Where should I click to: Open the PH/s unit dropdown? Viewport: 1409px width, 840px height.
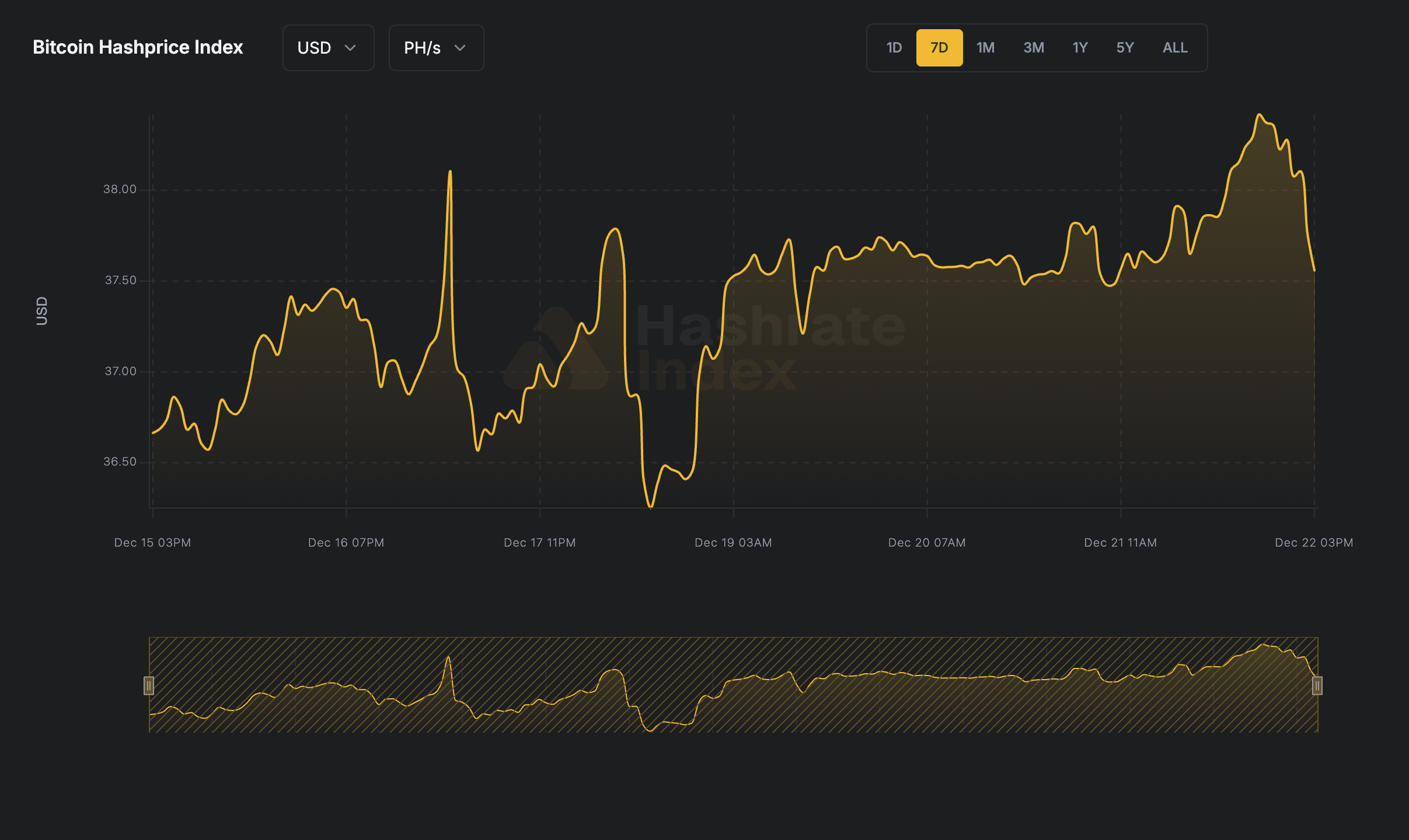436,48
